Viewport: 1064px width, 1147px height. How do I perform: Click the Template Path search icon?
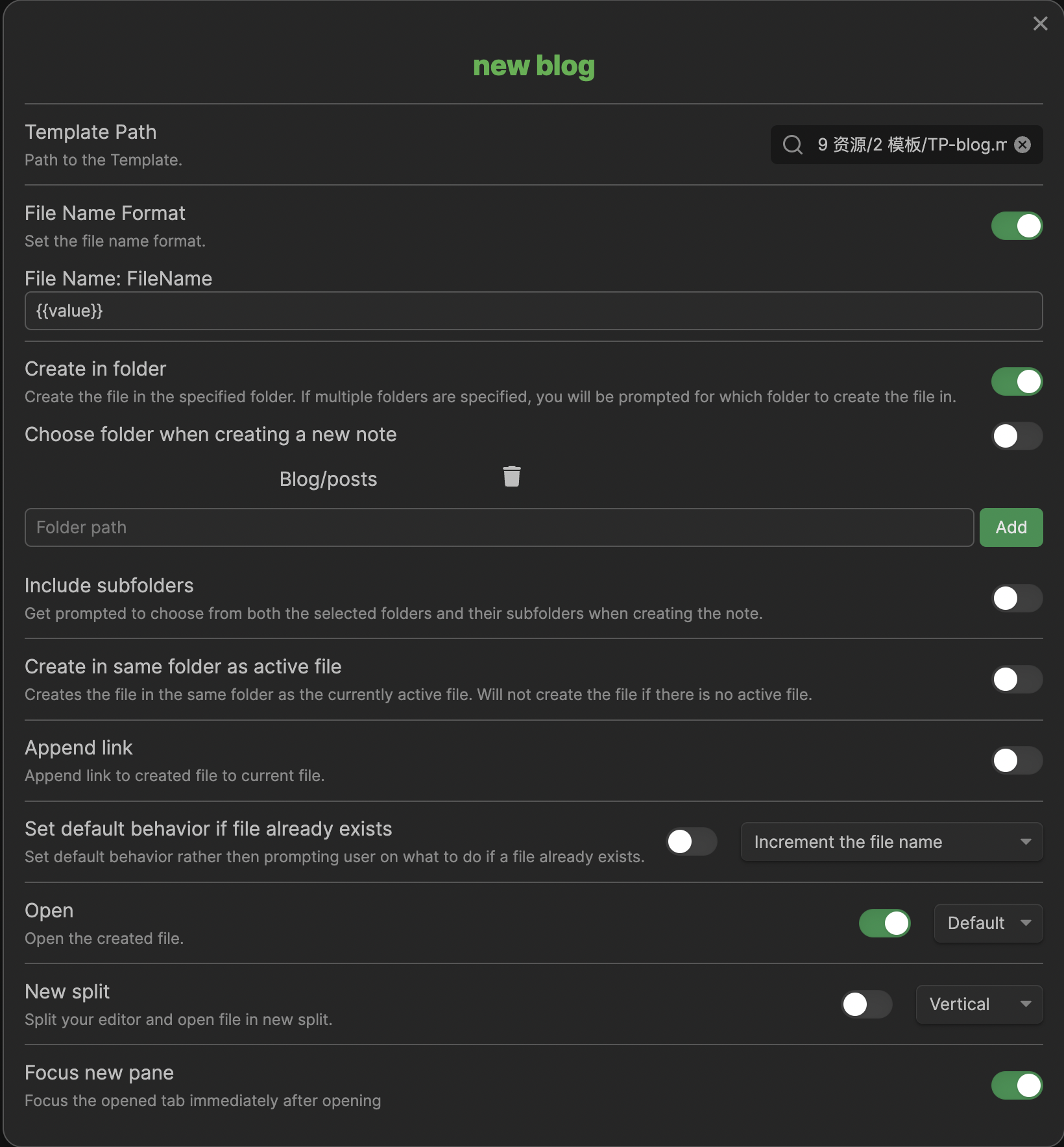pos(792,145)
